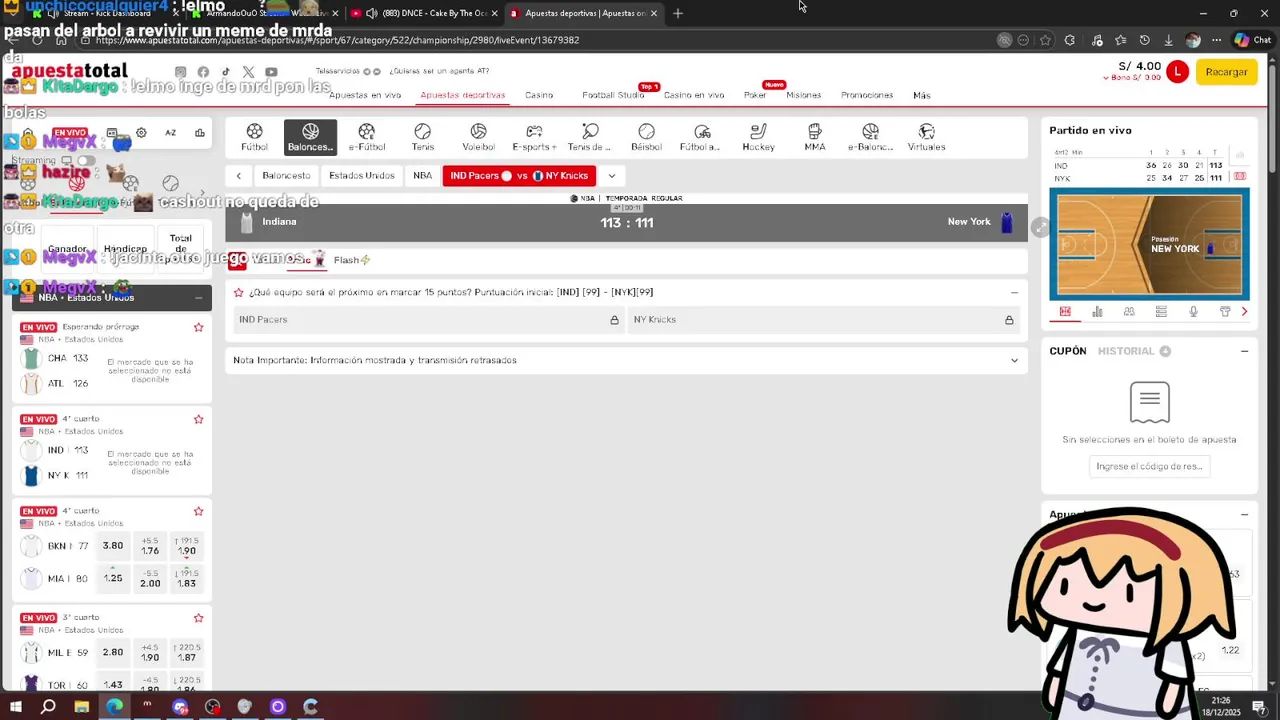Open the microphone commentary widget tab
Image resolution: width=1280 pixels, height=720 pixels.
[x=1193, y=312]
